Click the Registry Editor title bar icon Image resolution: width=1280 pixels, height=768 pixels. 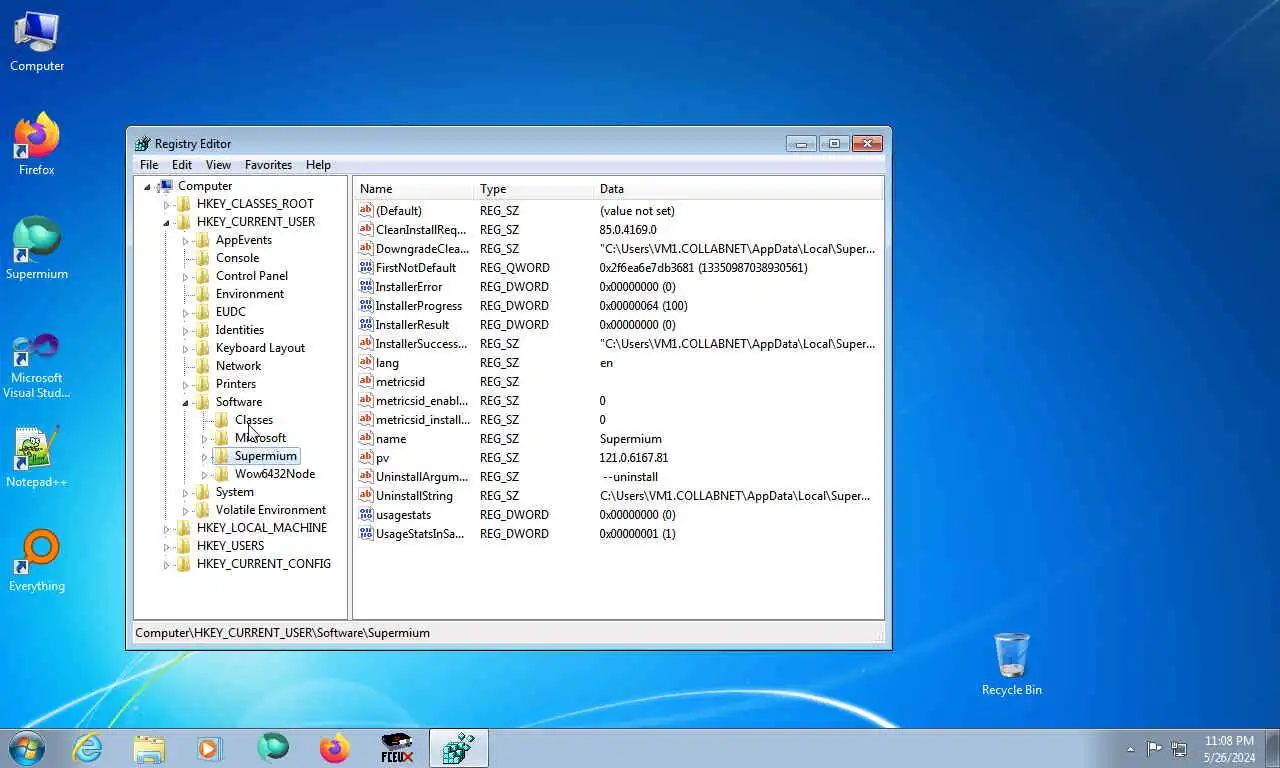[x=143, y=144]
